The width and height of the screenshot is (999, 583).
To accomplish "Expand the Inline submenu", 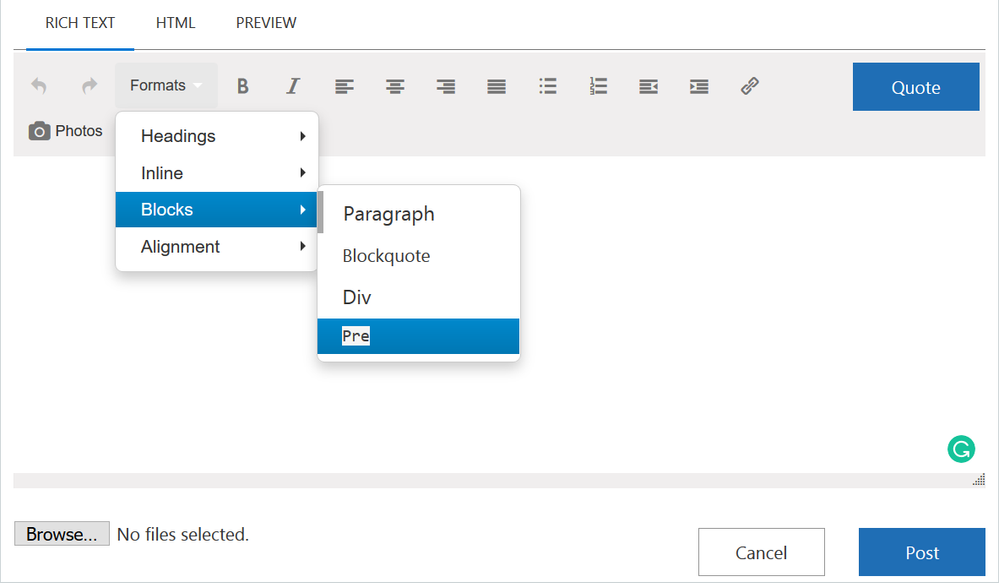I will tap(217, 173).
